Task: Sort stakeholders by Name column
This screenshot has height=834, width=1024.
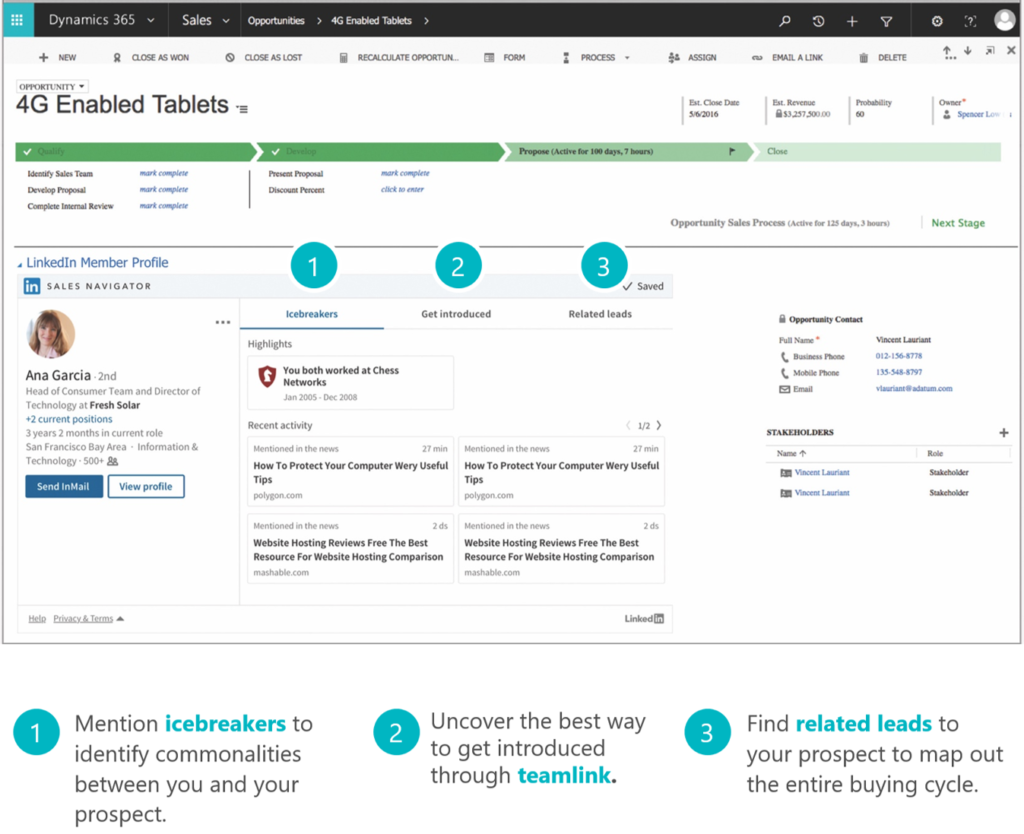Action: (x=791, y=453)
